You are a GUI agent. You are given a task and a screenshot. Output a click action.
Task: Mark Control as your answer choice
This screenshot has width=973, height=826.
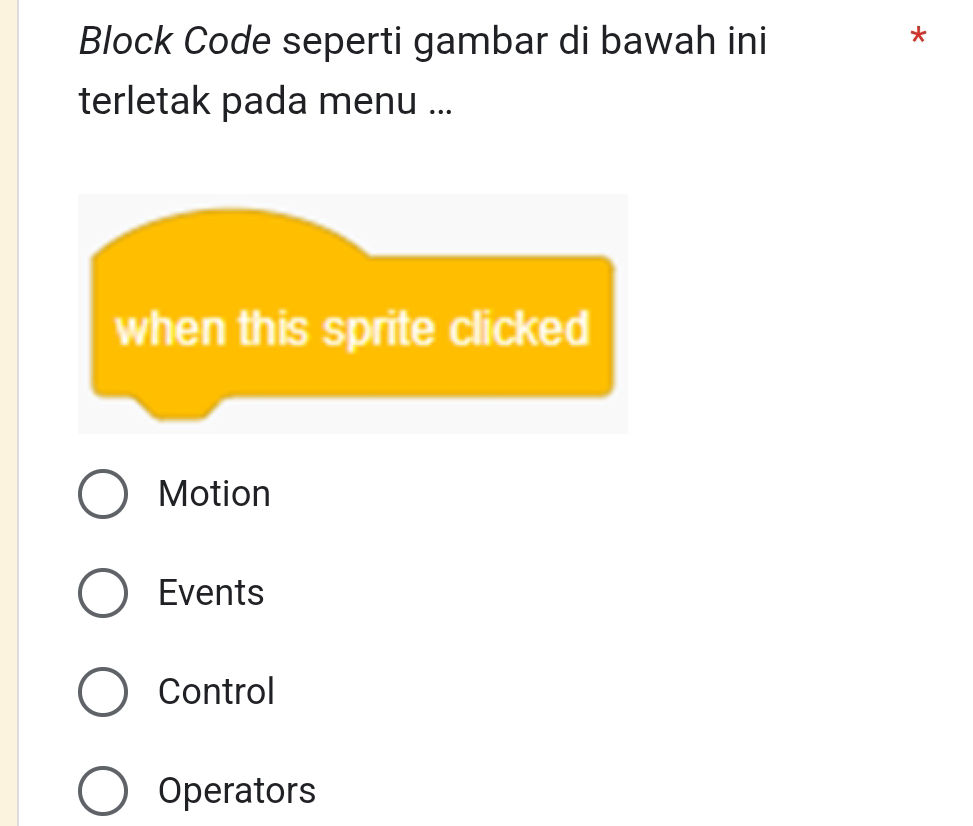tap(103, 691)
